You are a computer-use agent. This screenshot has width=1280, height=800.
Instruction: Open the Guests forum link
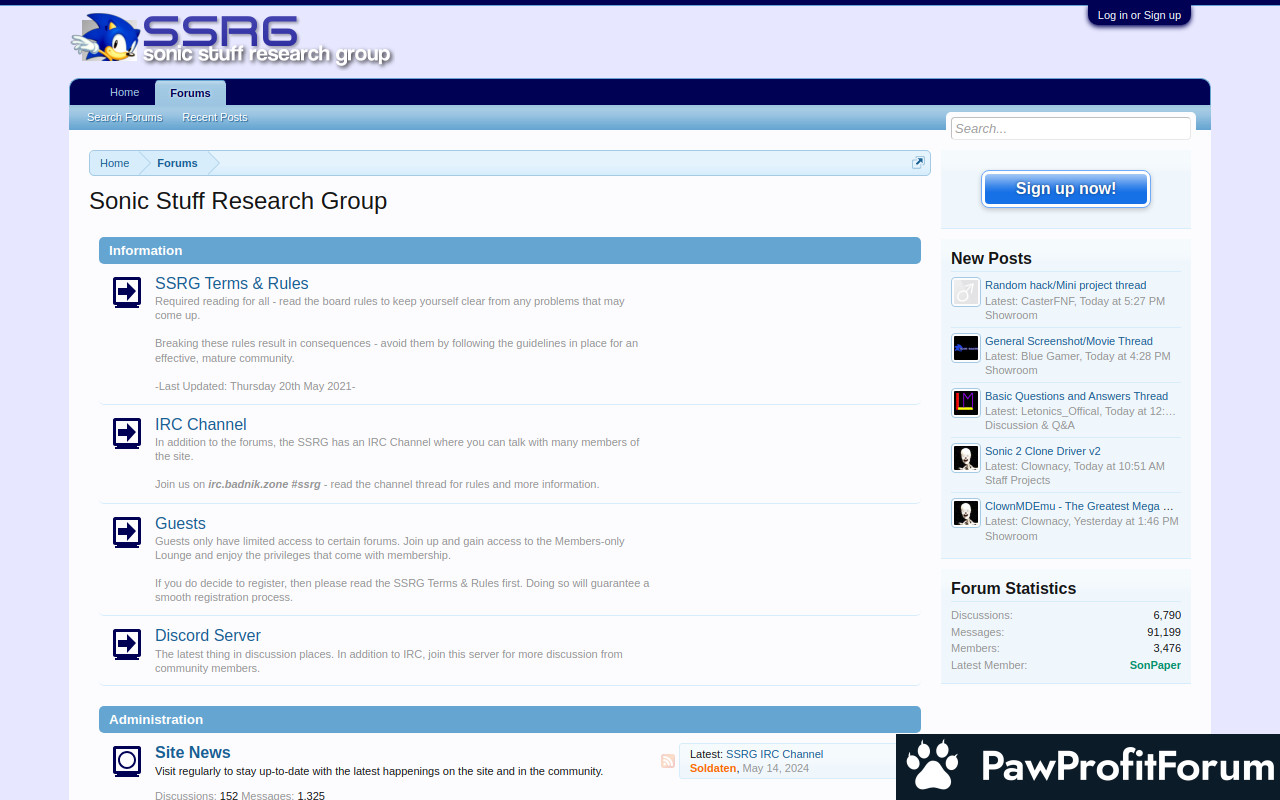[x=180, y=523]
